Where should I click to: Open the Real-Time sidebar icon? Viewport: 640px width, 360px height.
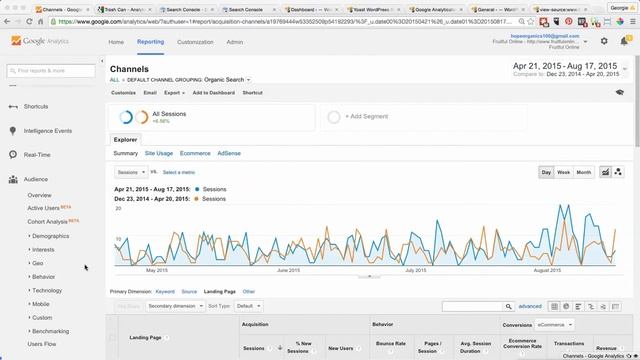[x=13, y=155]
